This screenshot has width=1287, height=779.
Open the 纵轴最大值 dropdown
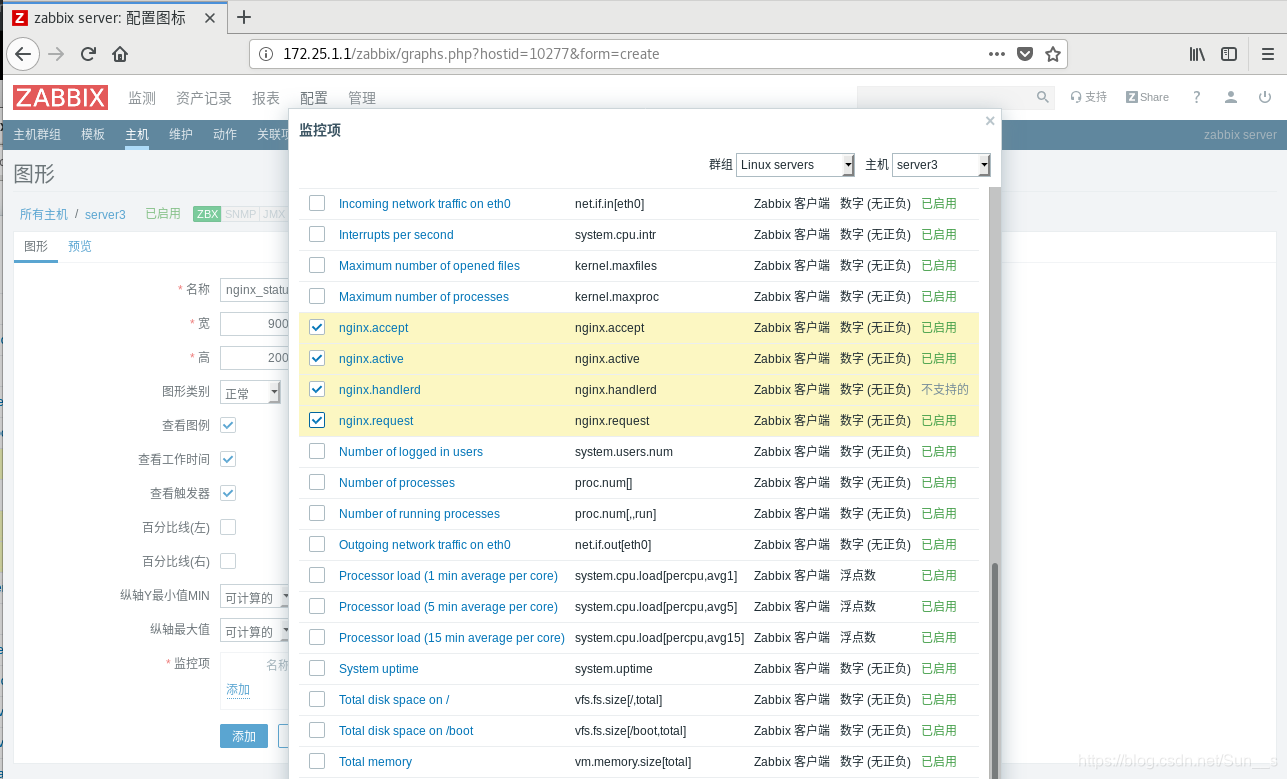[255, 631]
